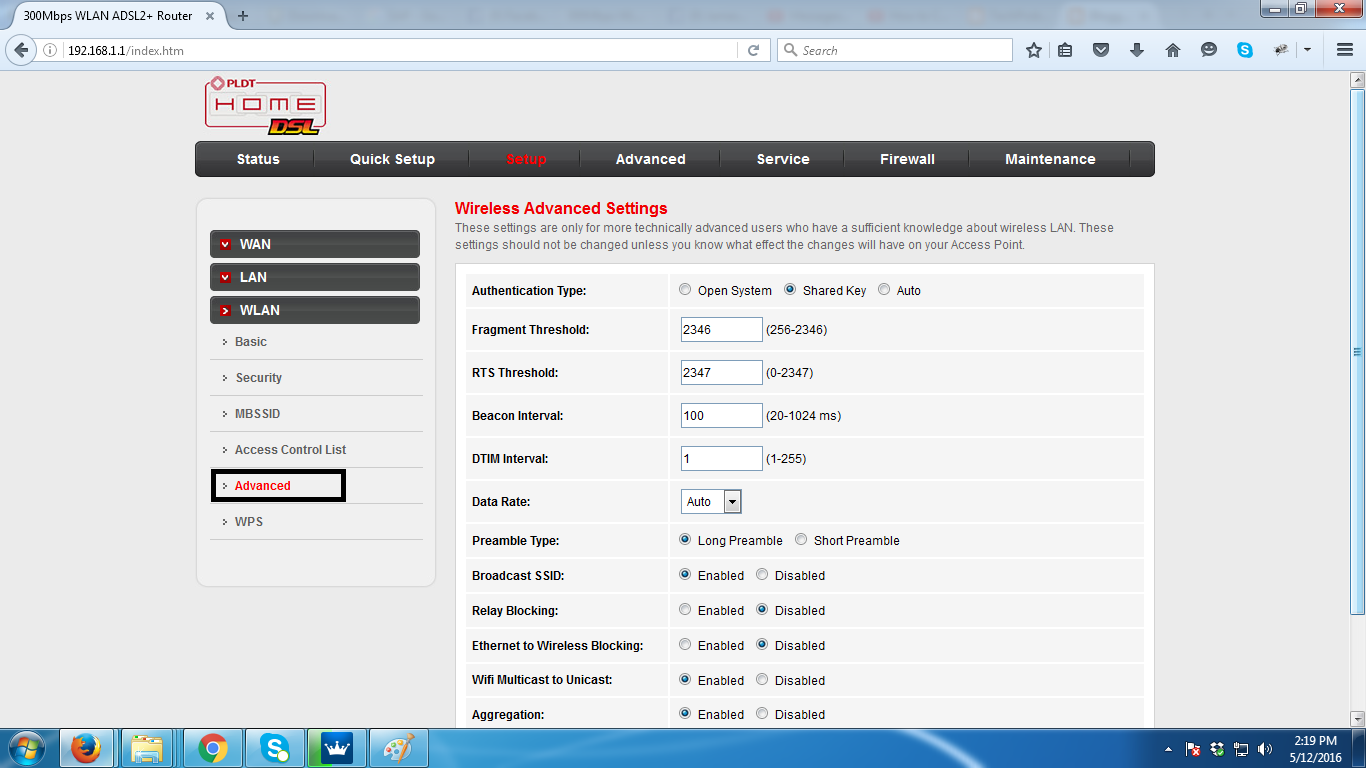Expand the WAN sidebar section
This screenshot has height=768, width=1366.
(x=315, y=244)
